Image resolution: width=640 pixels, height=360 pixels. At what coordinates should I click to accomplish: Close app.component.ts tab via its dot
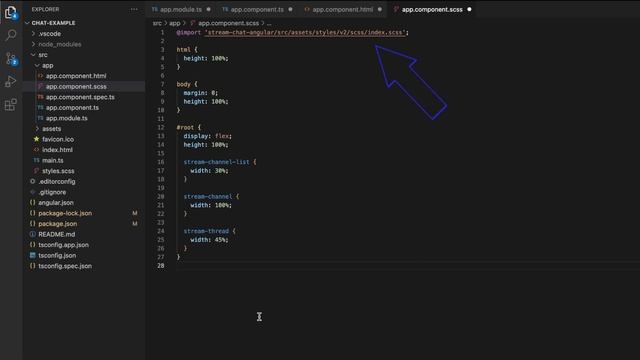click(290, 9)
